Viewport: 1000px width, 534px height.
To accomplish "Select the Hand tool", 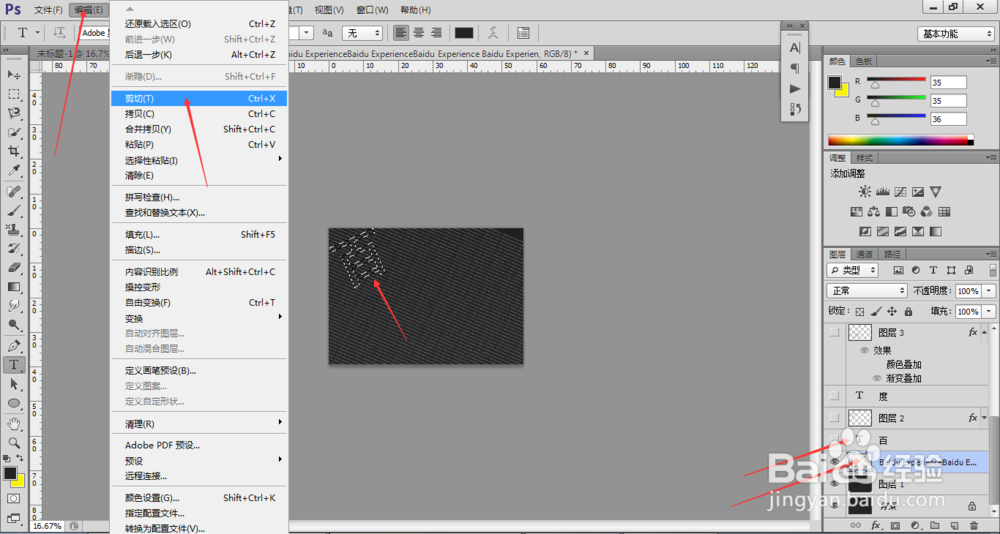I will tap(14, 424).
